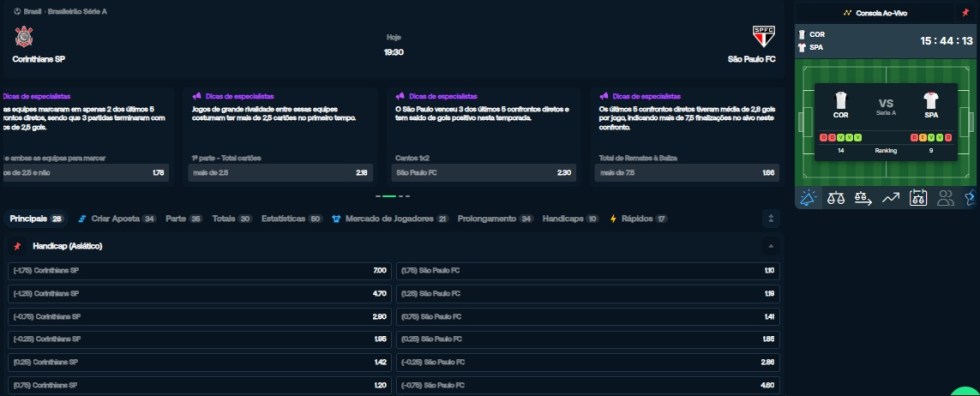Bet on (-0.25) Corinthians SP at 1.95
The image size is (980, 396).
(x=199, y=339)
